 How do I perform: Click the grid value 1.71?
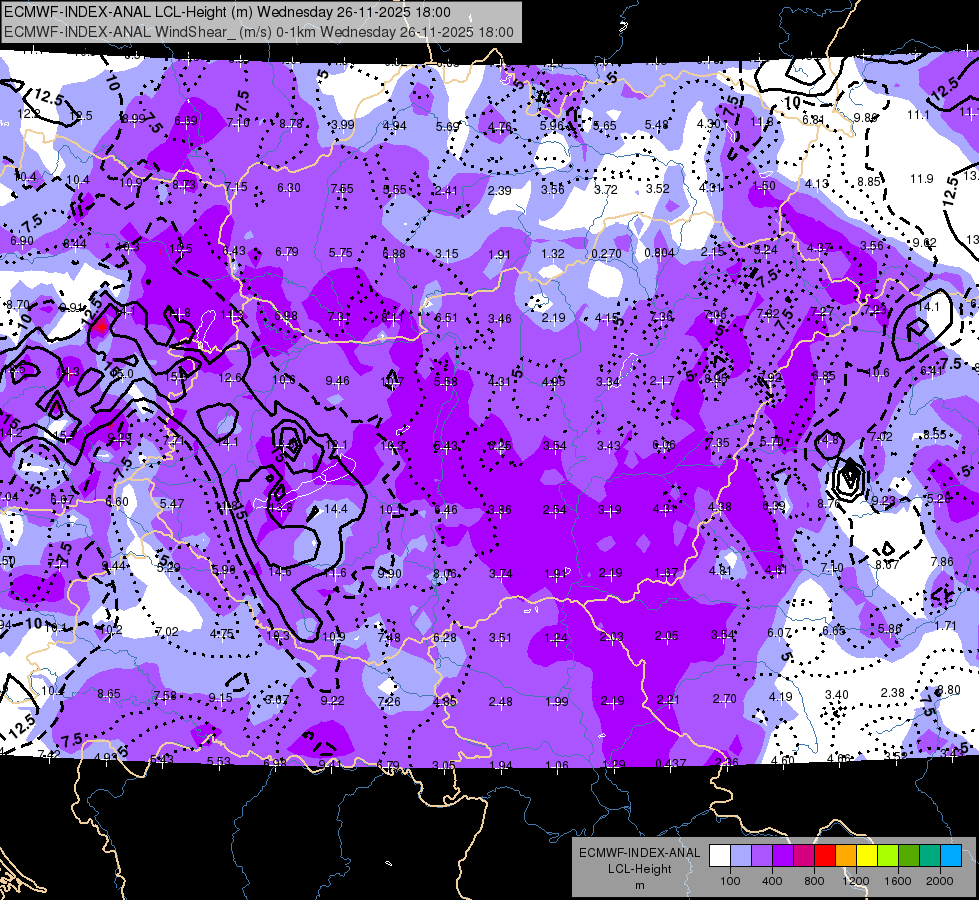(945, 625)
